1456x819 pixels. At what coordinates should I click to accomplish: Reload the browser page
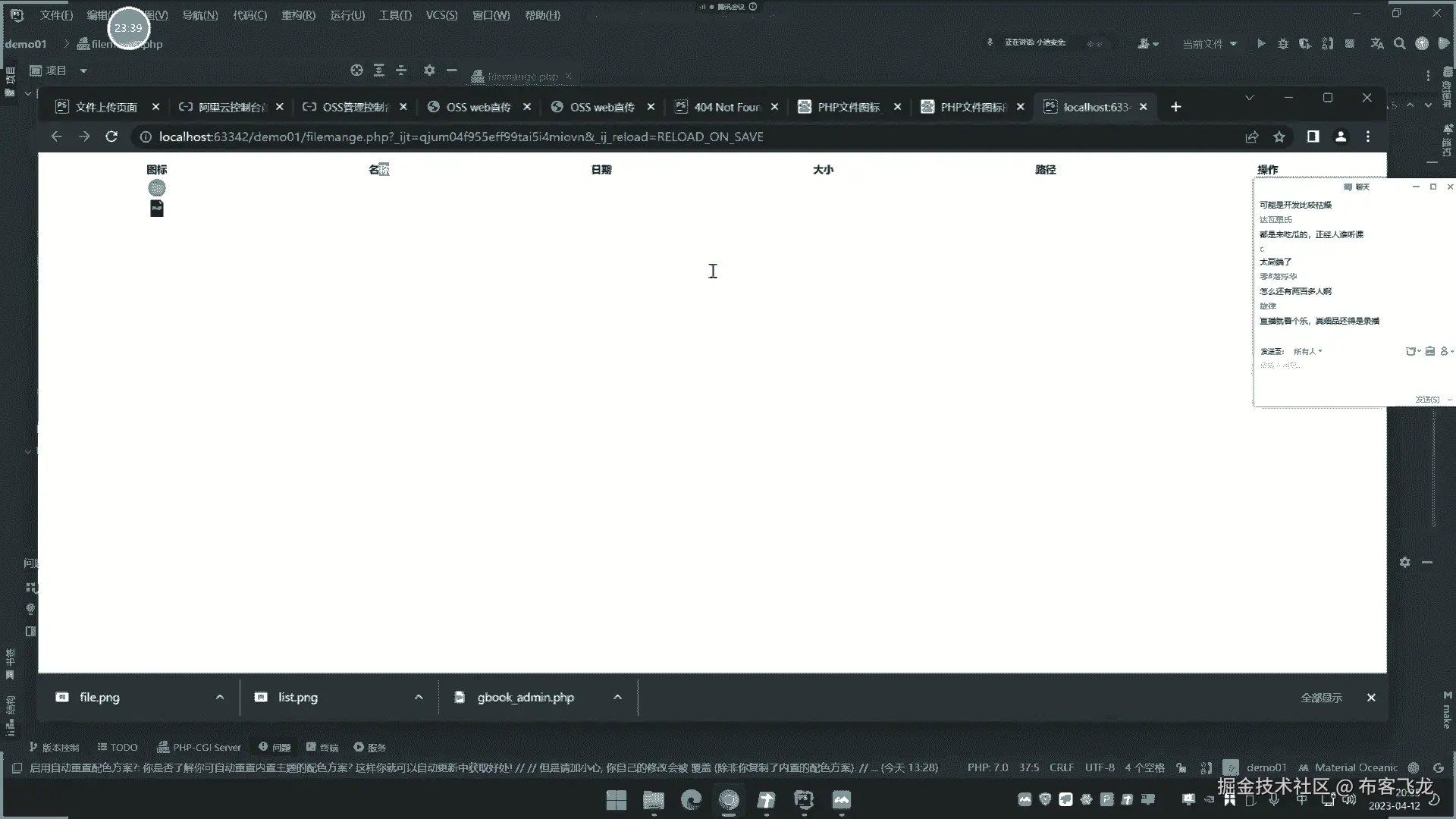pyautogui.click(x=111, y=136)
